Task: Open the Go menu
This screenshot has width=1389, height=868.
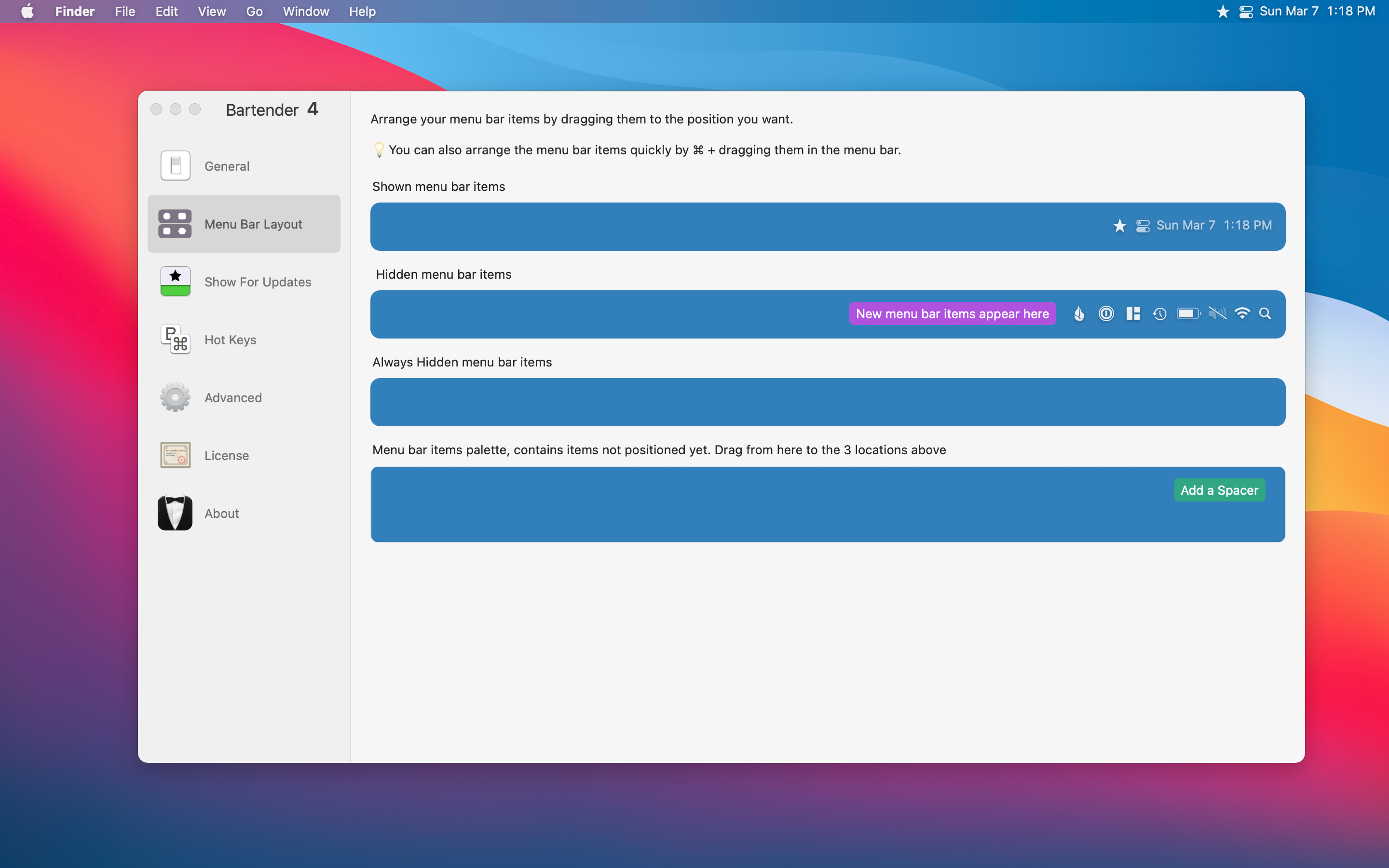Action: click(254, 12)
